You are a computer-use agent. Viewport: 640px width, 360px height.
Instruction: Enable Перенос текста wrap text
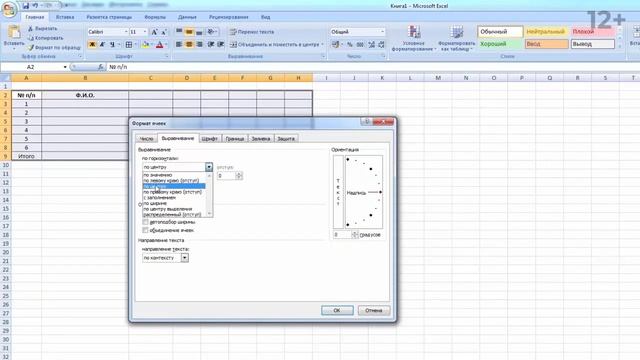pos(252,32)
